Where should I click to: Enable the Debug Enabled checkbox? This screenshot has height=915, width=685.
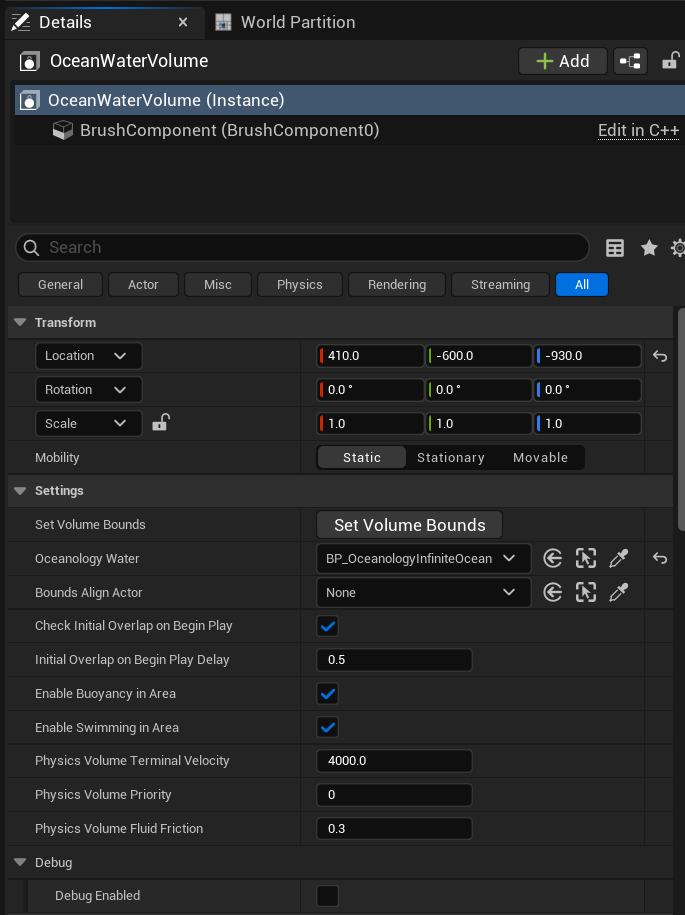coord(327,895)
